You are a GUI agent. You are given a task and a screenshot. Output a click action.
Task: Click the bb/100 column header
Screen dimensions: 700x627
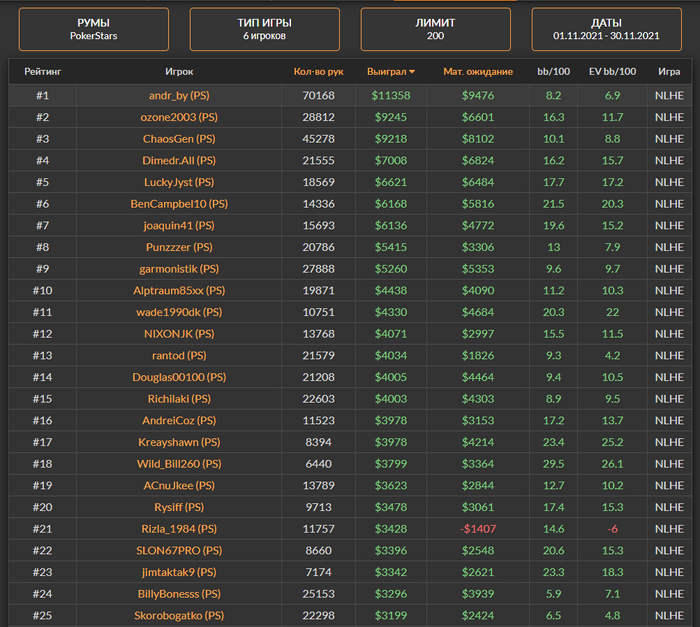(x=553, y=72)
